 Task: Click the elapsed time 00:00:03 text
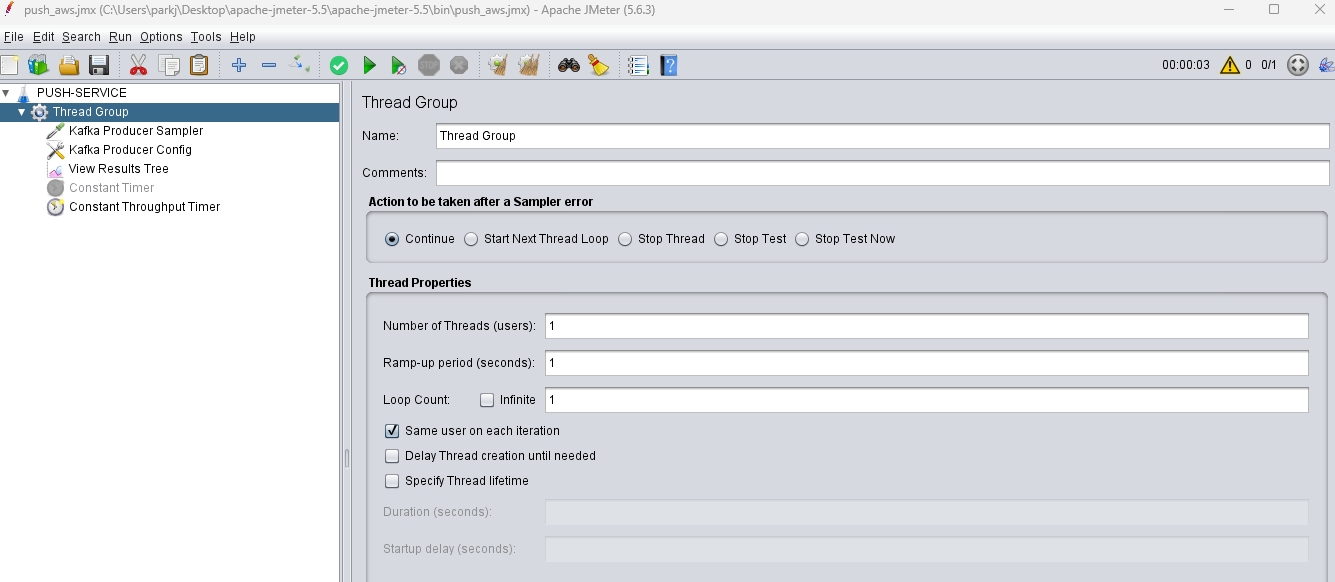[1186, 65]
